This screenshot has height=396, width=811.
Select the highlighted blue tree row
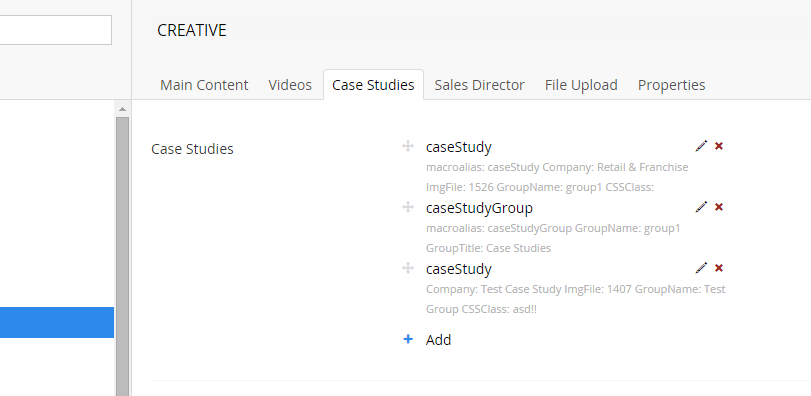(x=57, y=322)
